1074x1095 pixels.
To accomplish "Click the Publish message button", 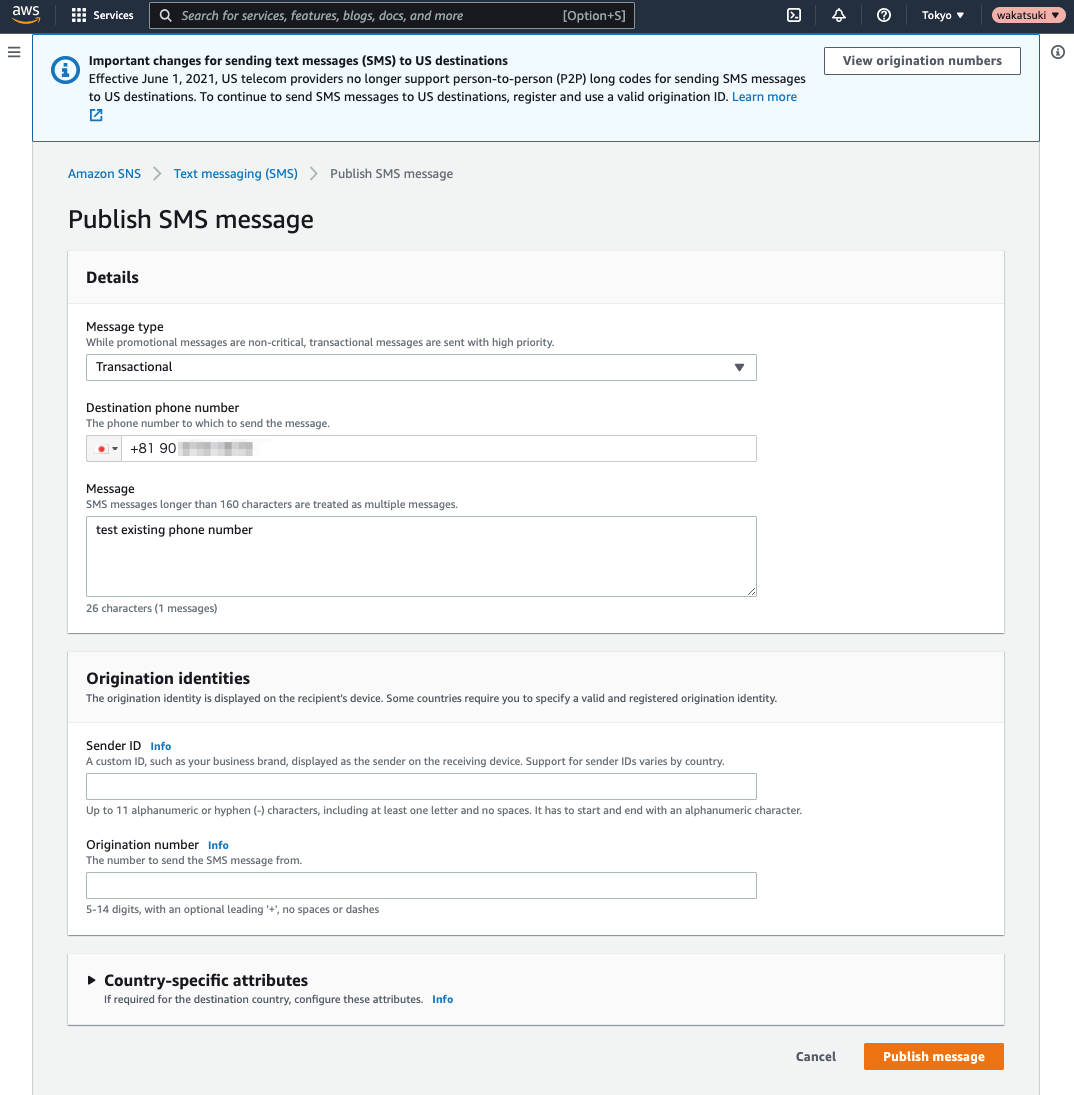I will click(934, 1057).
